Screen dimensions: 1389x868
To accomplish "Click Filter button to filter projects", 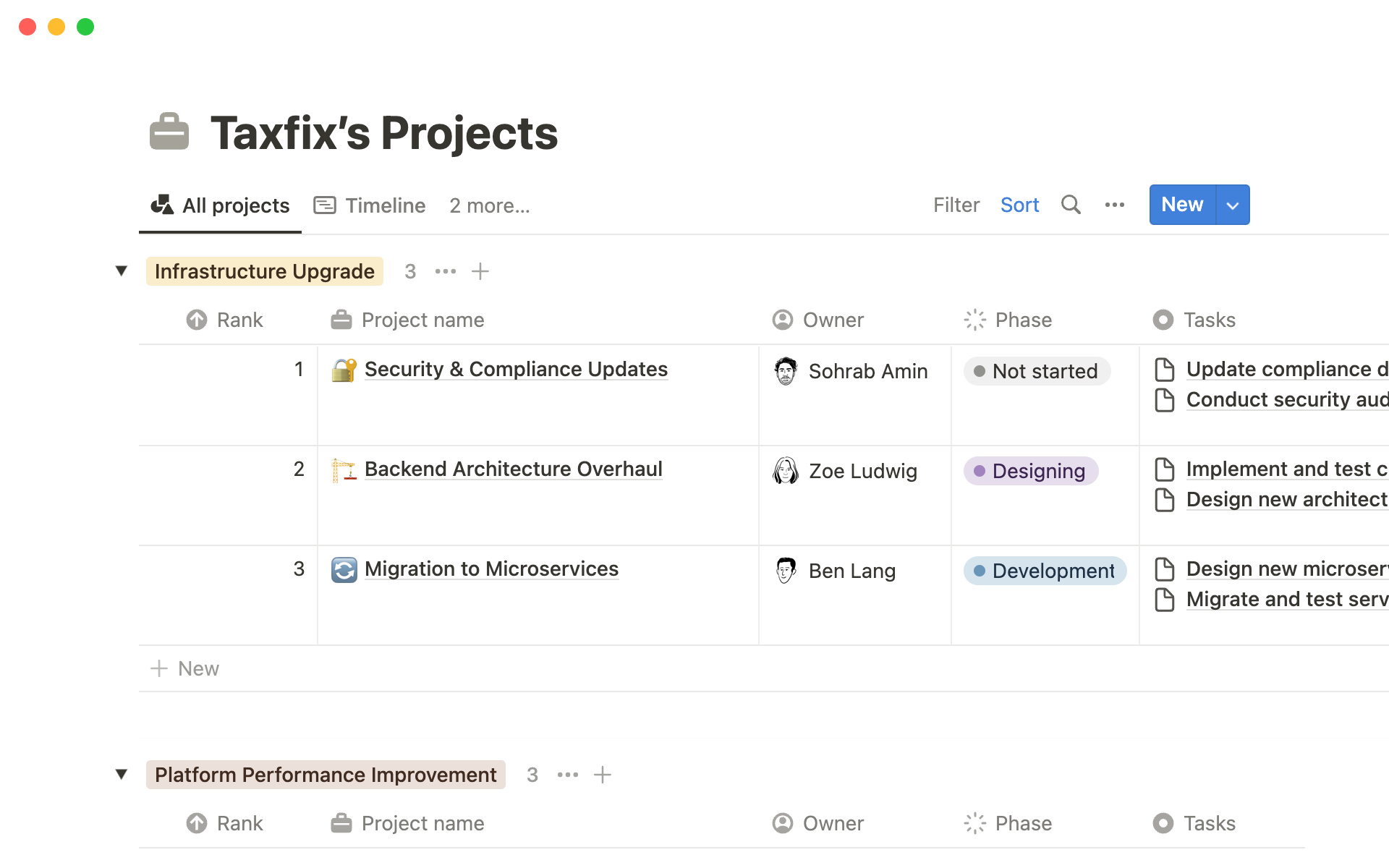I will pyautogui.click(x=956, y=205).
